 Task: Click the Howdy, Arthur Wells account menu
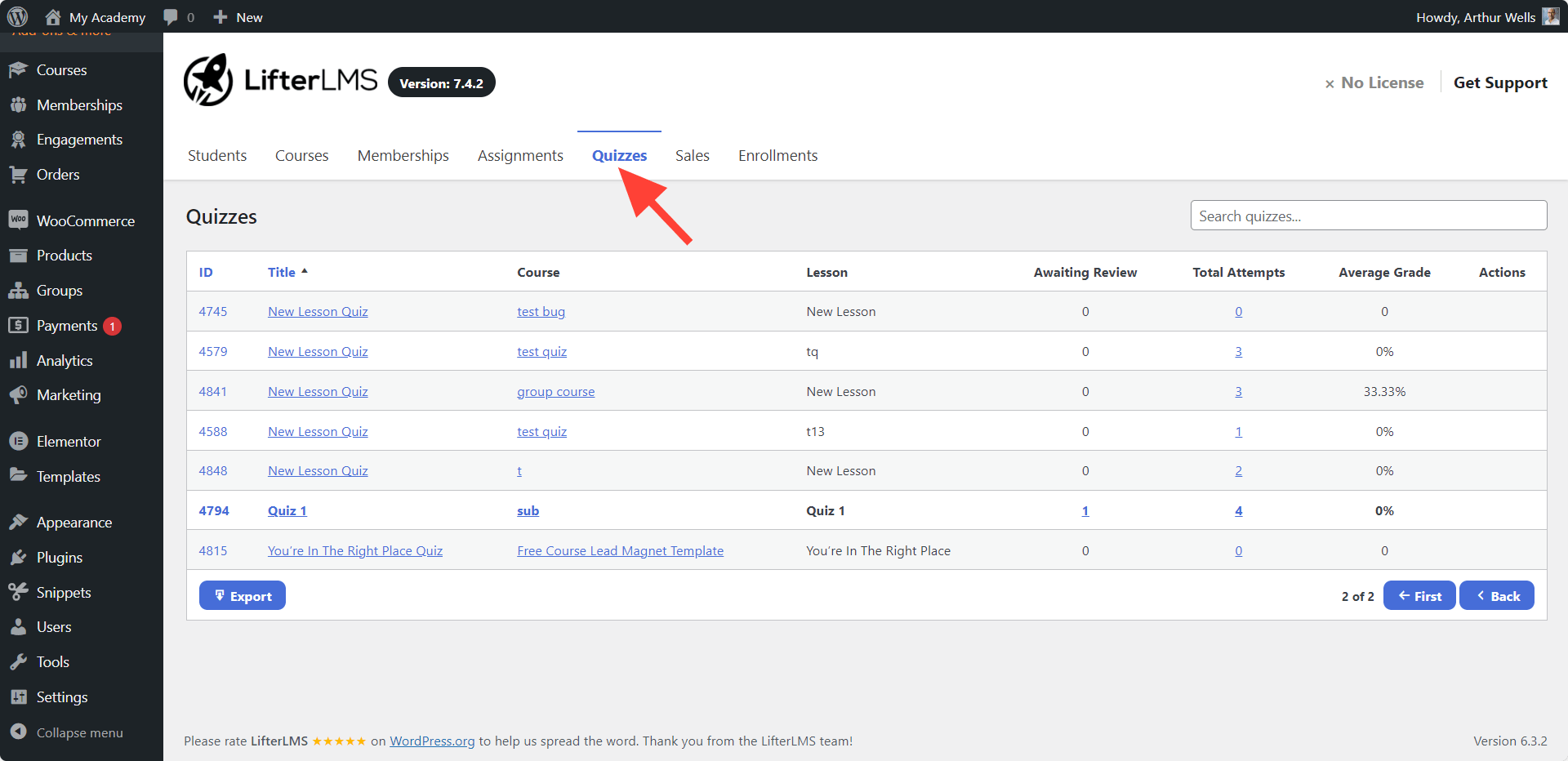[x=1487, y=16]
